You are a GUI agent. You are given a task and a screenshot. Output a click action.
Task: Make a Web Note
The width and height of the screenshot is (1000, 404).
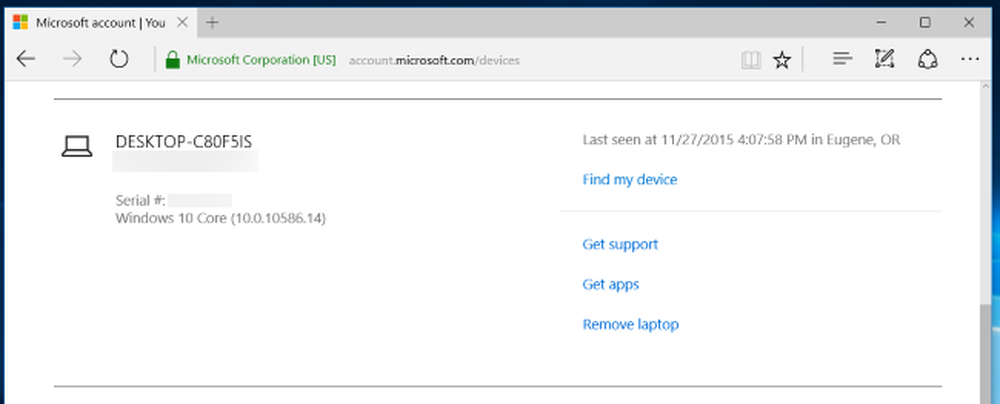tap(884, 59)
